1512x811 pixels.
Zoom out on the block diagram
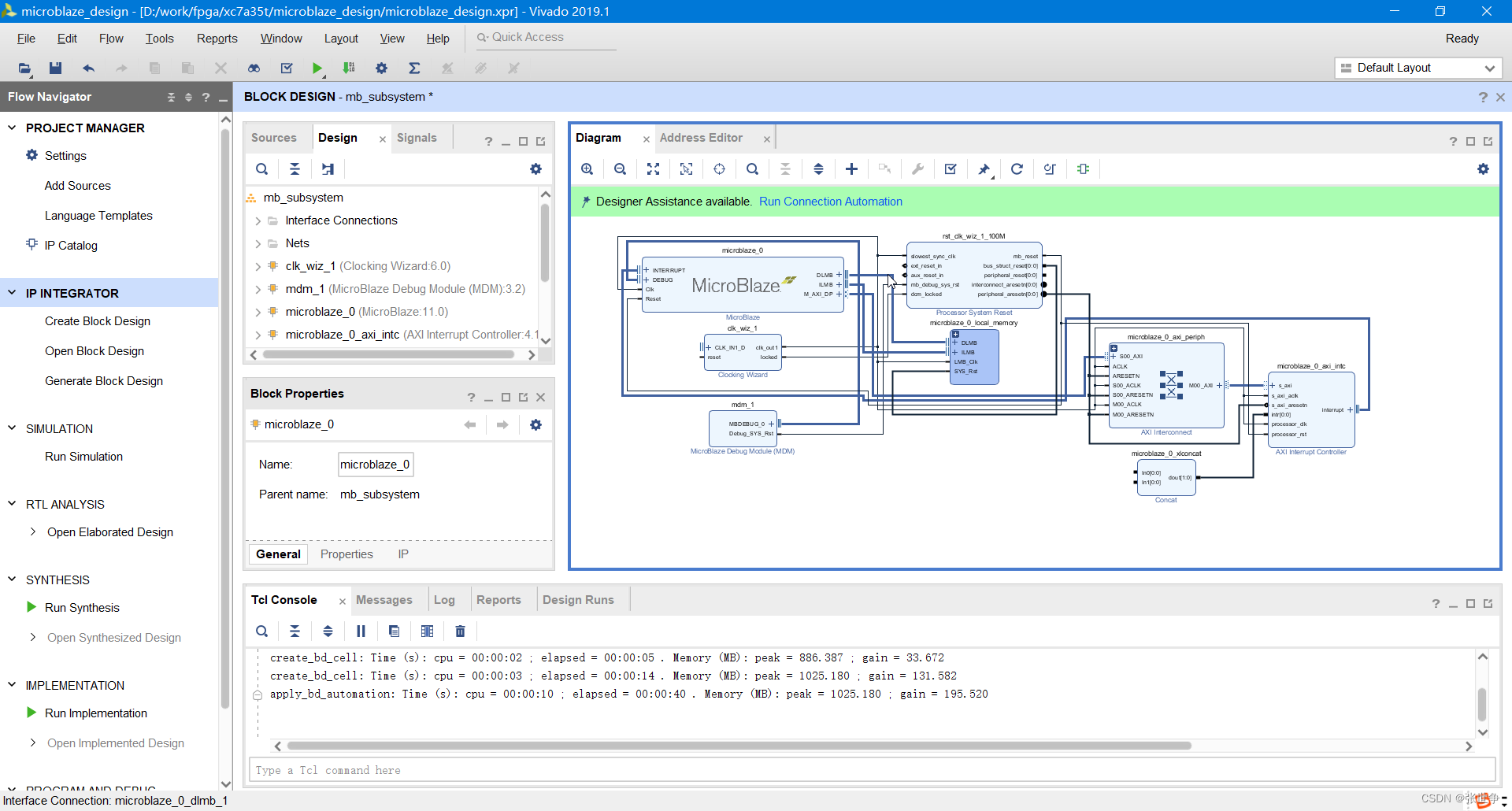click(x=620, y=168)
